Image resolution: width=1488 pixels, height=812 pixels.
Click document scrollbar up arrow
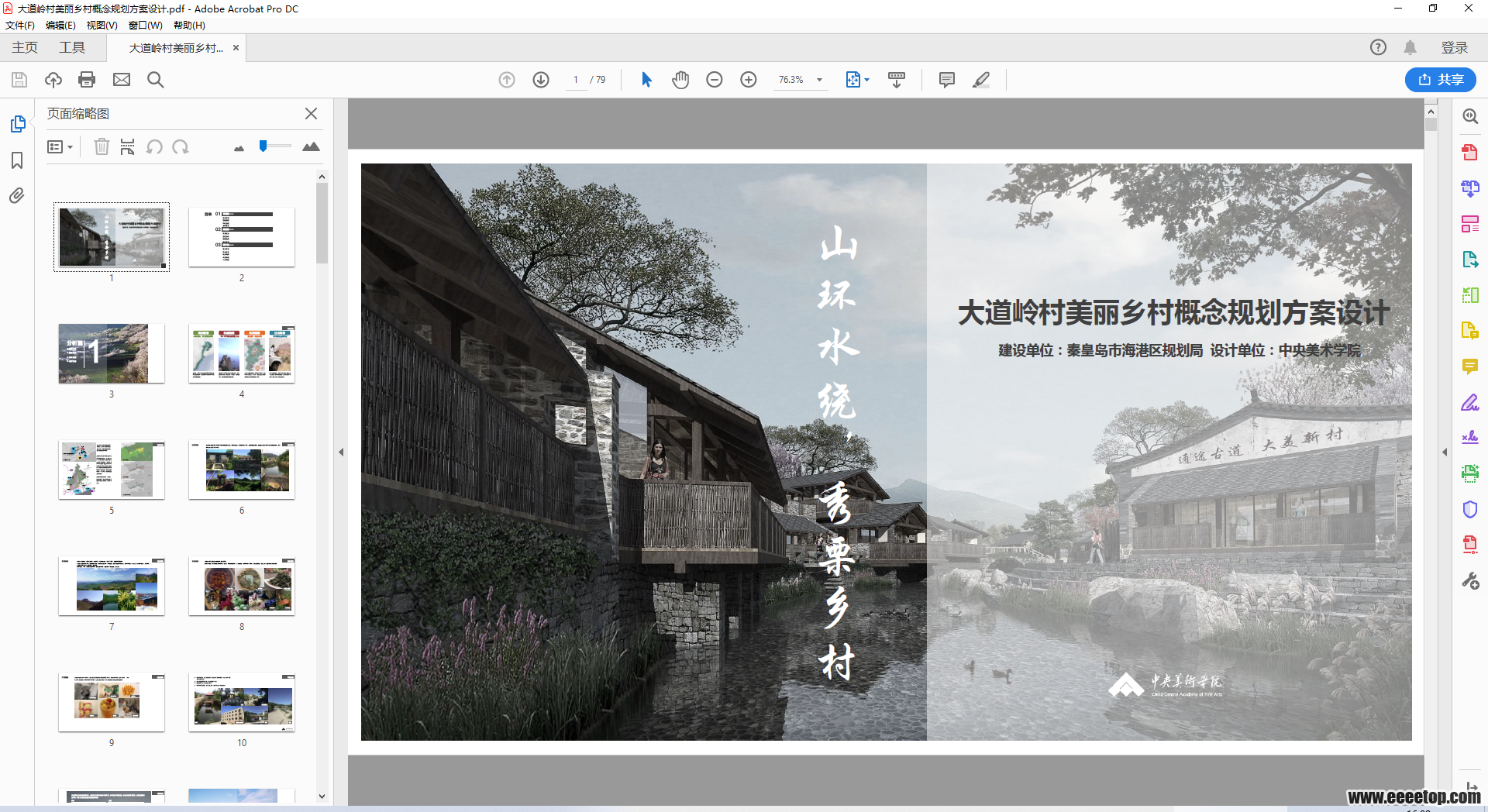1431,112
